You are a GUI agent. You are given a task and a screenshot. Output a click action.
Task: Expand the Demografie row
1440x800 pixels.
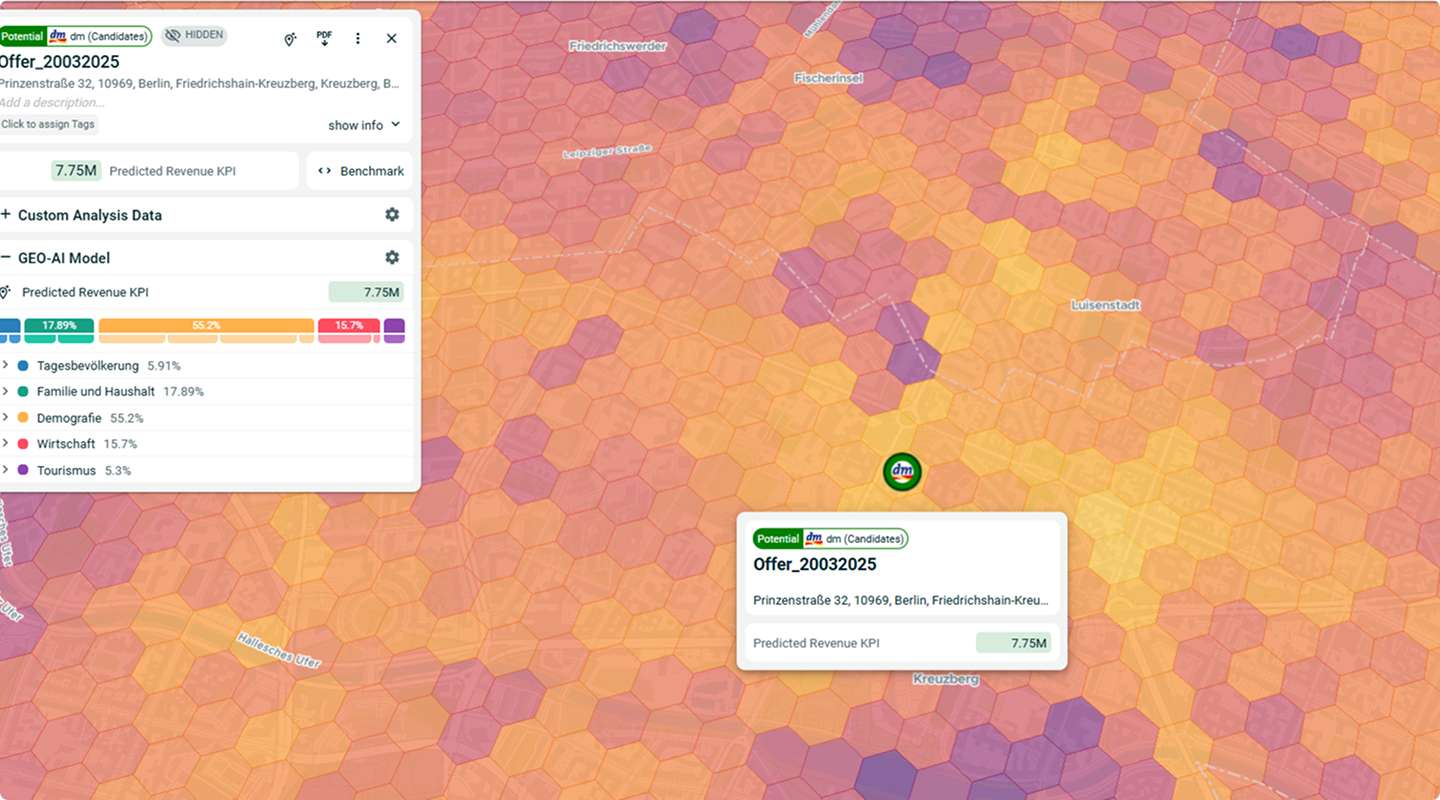coord(5,418)
